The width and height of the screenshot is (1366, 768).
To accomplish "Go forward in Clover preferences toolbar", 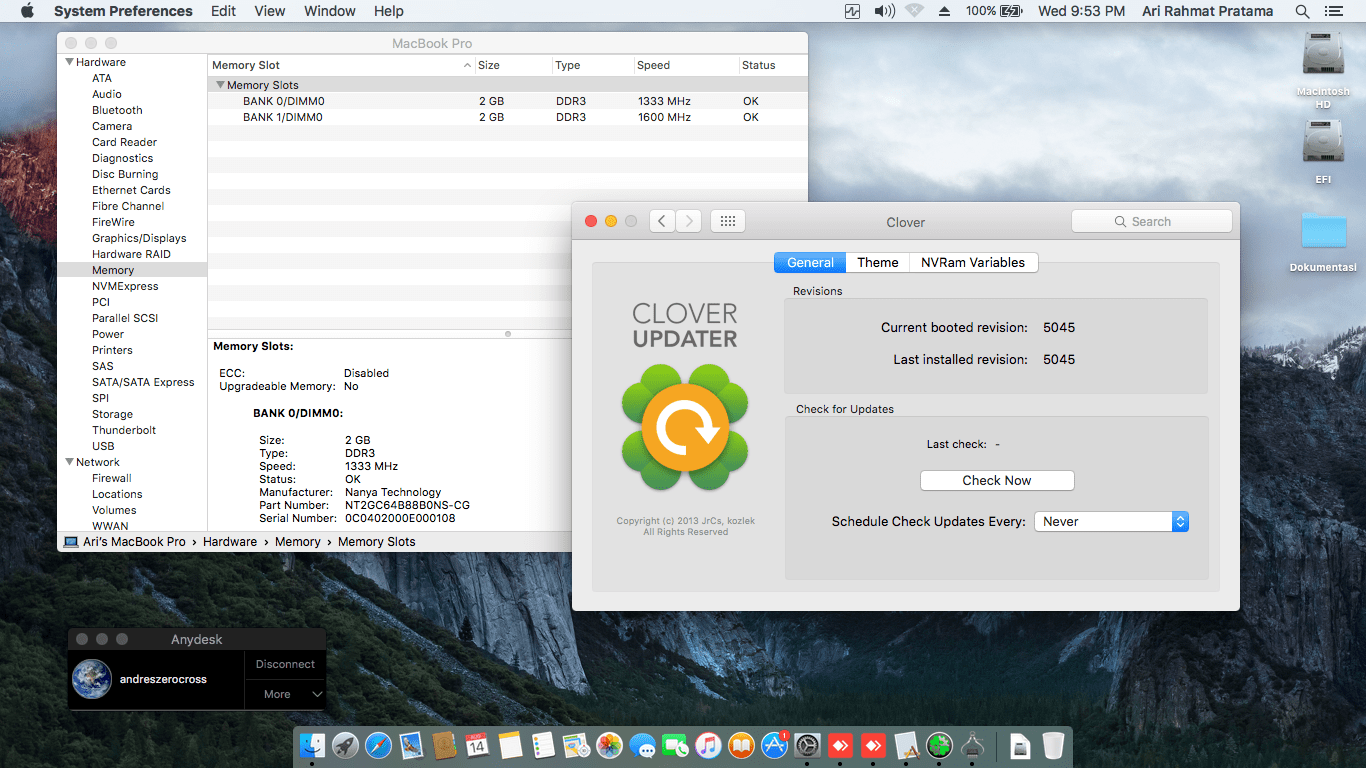I will 688,221.
